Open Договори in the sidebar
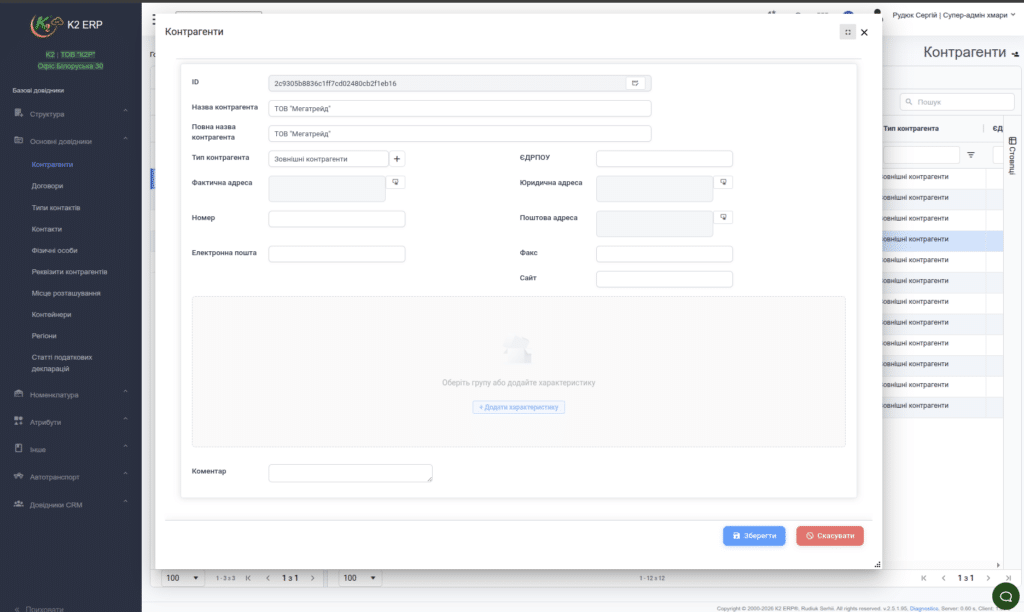Viewport: 1024px width, 612px height. (47, 185)
